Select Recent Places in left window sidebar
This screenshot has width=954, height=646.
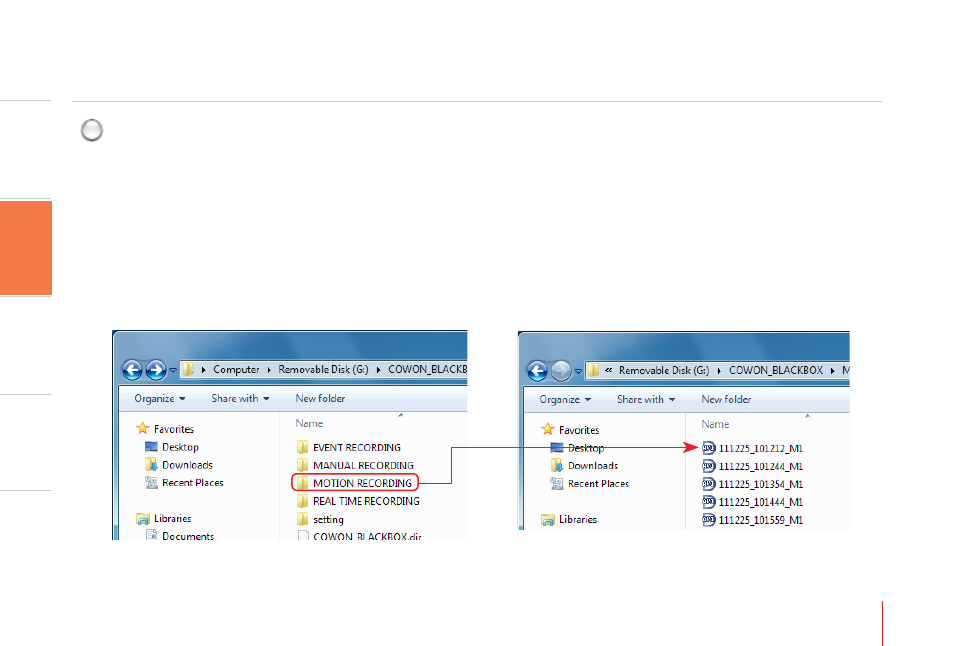pos(184,482)
